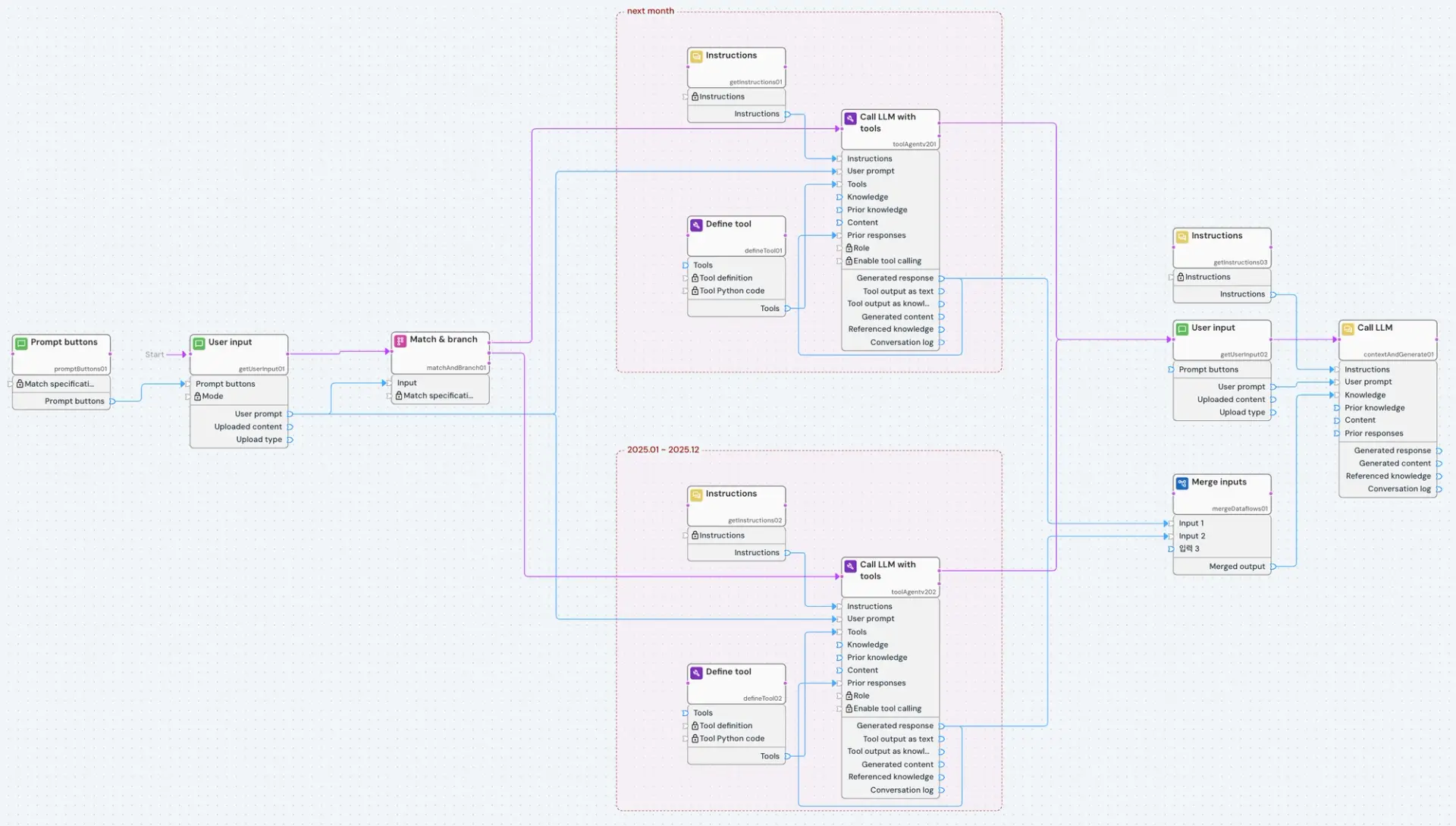Click the pink Match & branch node icon

[x=400, y=341]
